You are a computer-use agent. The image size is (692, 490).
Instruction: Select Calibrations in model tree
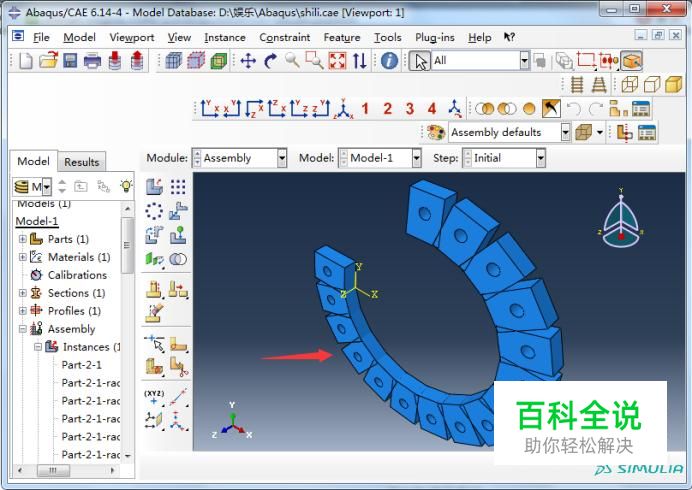77,275
